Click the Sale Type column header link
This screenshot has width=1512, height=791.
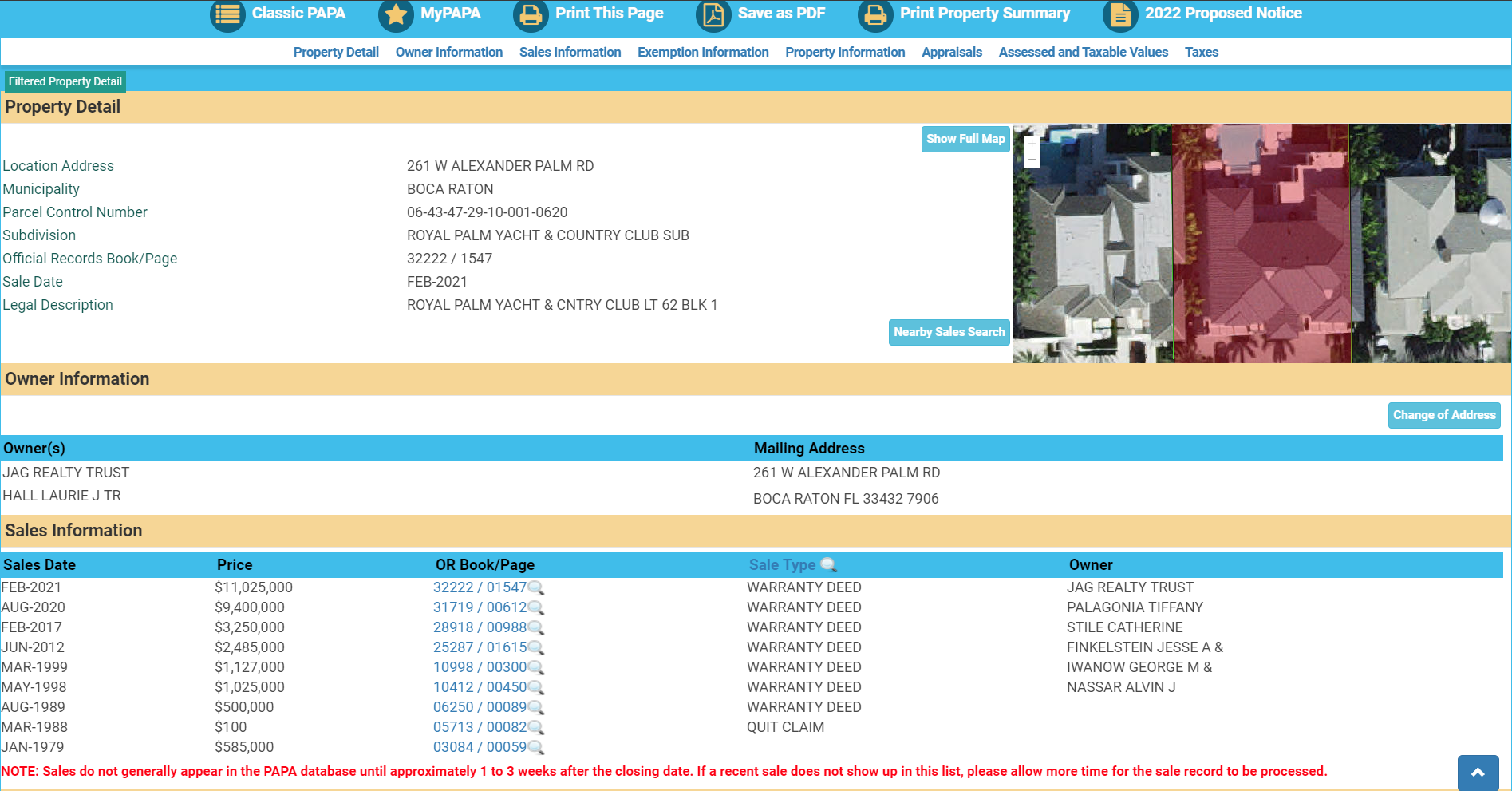[782, 564]
